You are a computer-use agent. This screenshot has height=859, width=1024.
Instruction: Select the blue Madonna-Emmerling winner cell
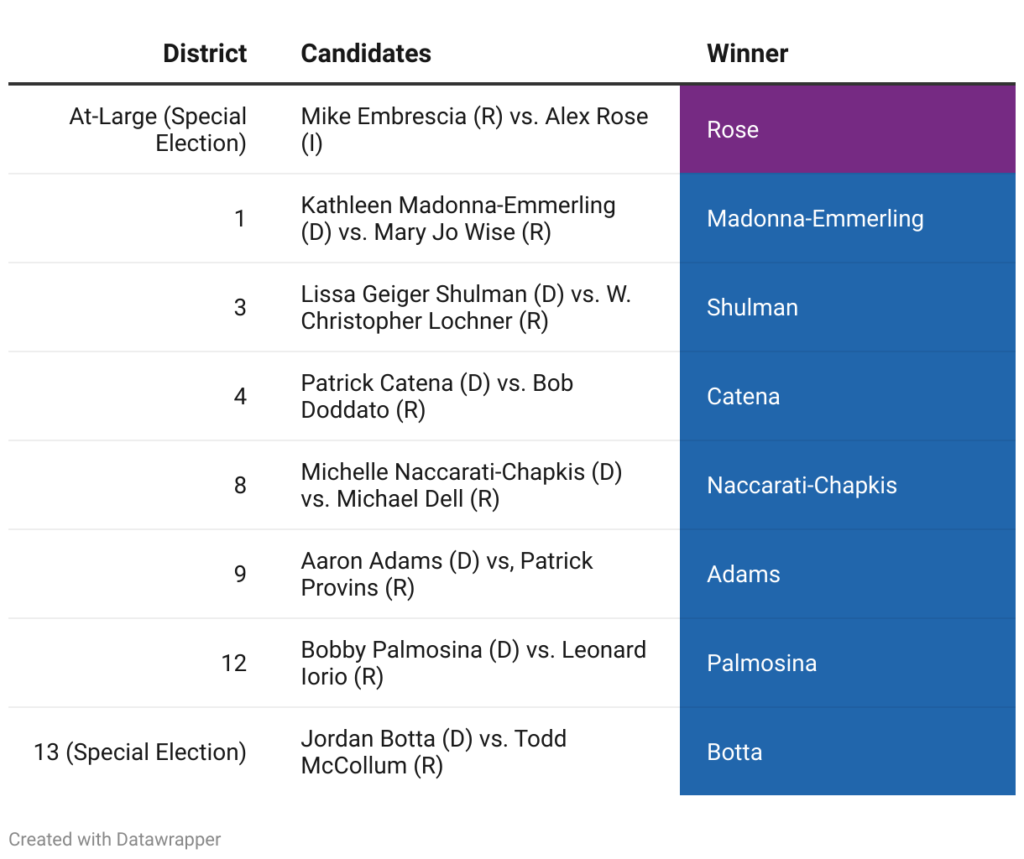tap(847, 219)
